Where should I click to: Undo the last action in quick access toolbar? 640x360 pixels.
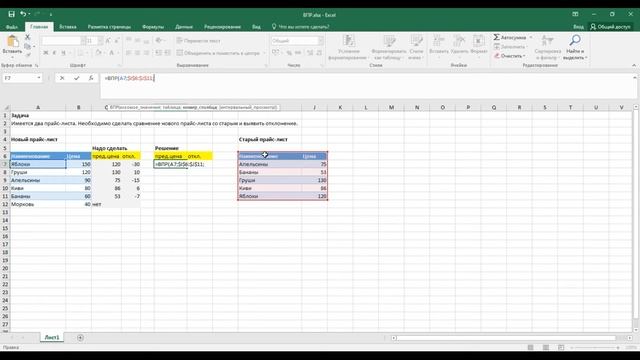23,14
